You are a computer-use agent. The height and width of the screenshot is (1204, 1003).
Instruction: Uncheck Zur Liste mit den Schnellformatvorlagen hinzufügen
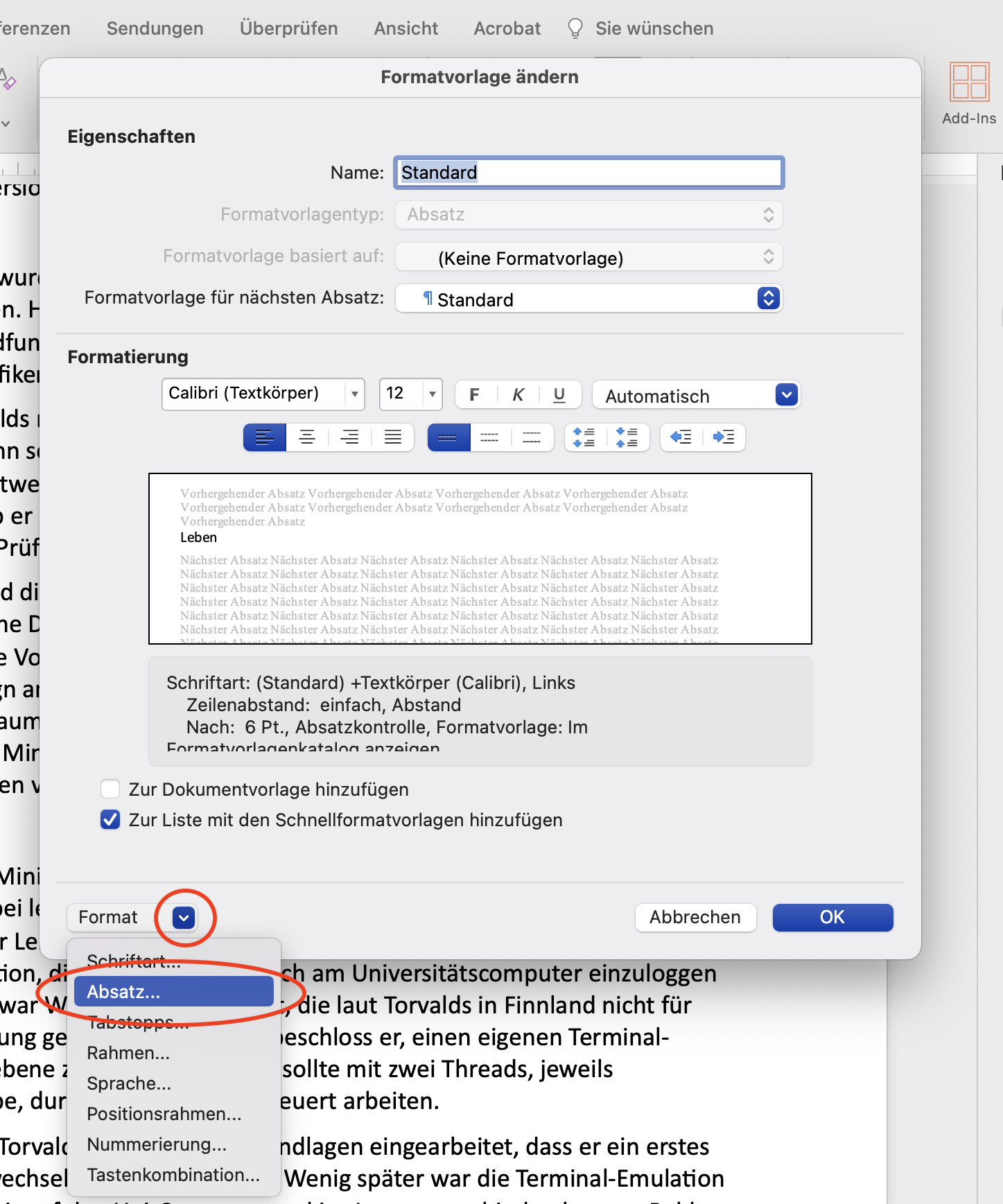click(110, 820)
